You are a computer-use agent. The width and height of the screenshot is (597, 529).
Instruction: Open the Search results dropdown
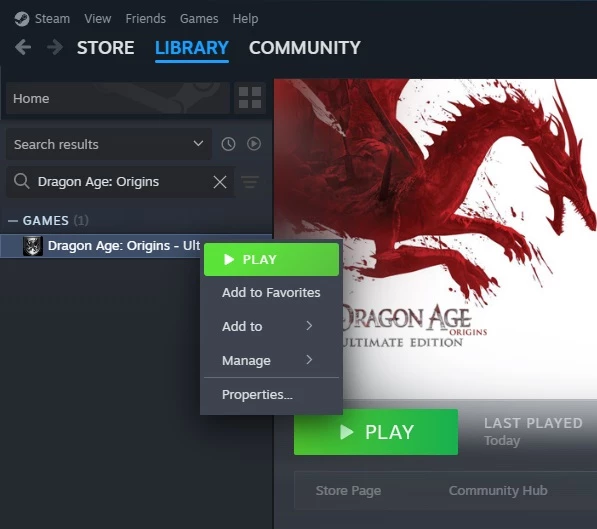pos(109,144)
